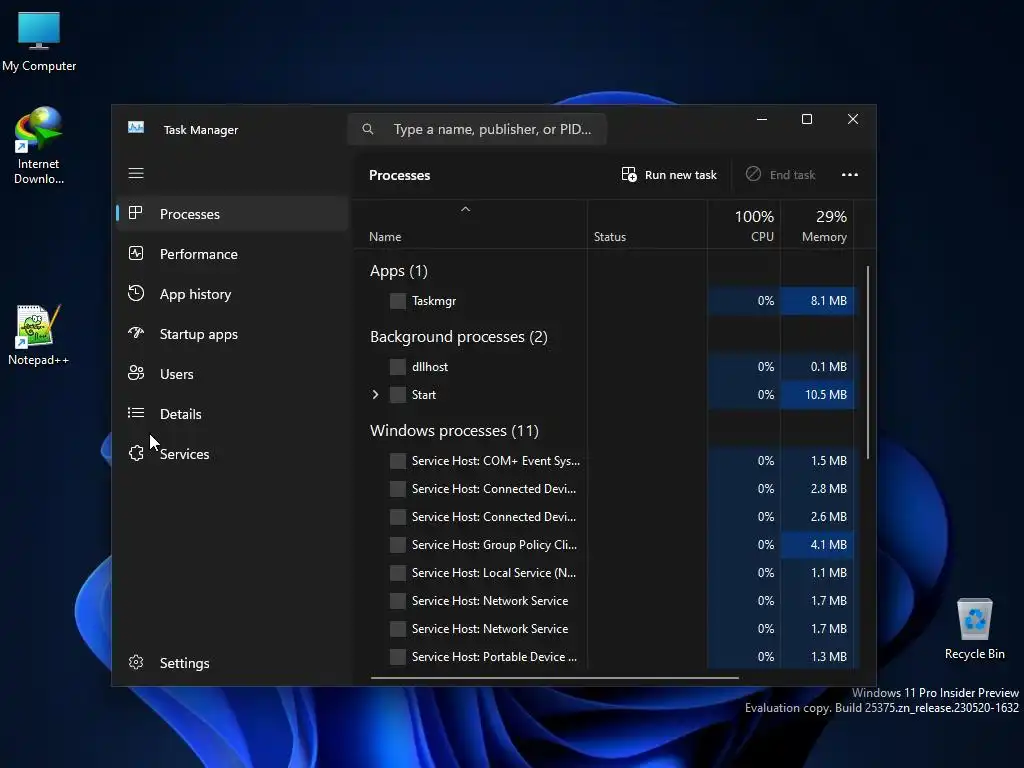Click the Background processes (2) group heading
Screen dimensions: 1024x768
(x=458, y=337)
